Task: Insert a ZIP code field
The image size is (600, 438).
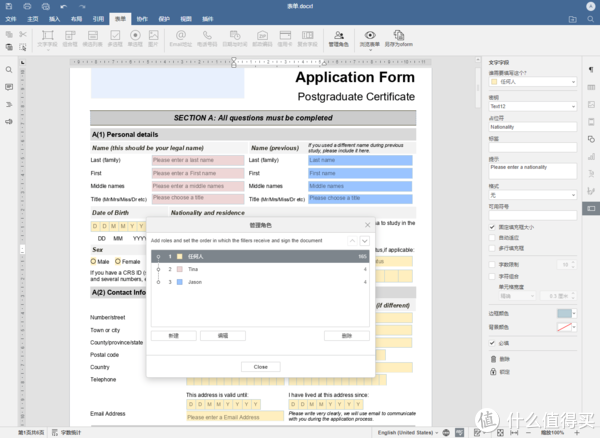Action: [262, 39]
